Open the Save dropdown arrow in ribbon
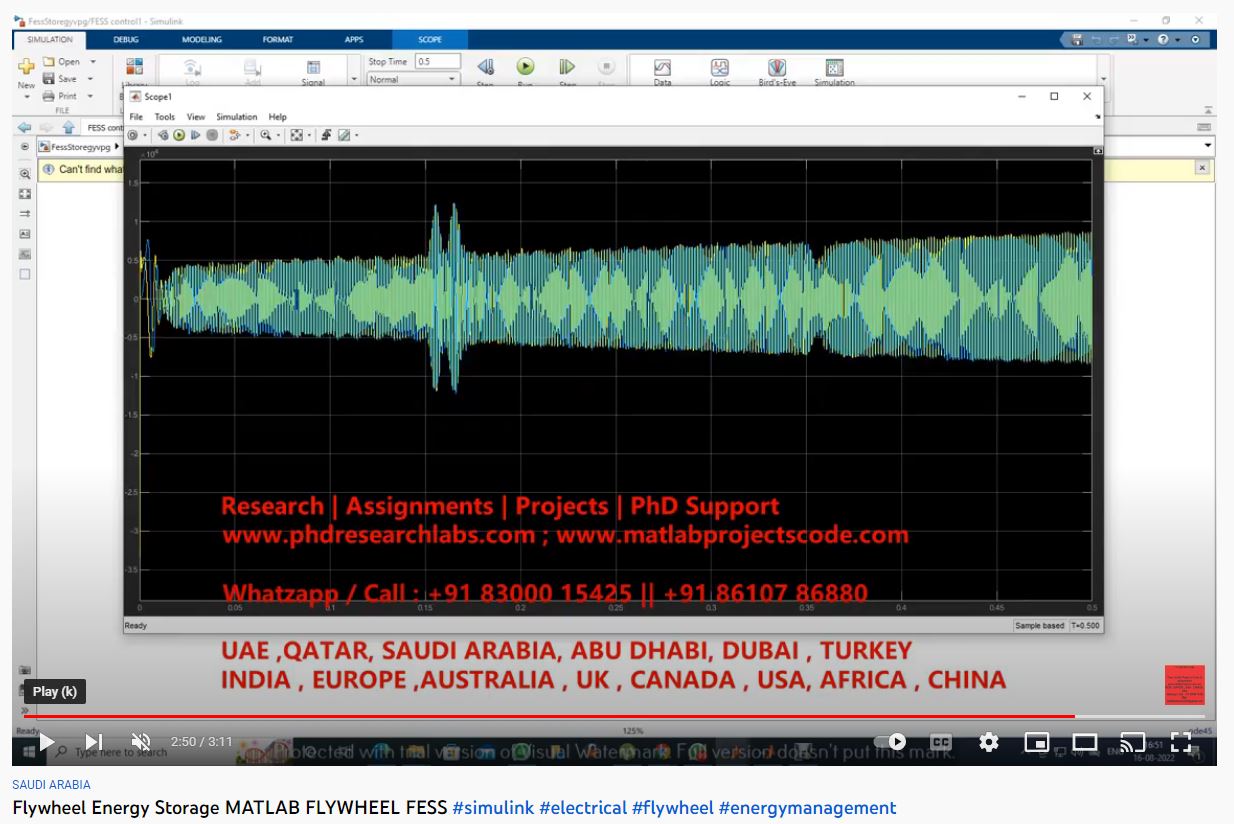This screenshot has width=1234, height=824. [x=90, y=79]
